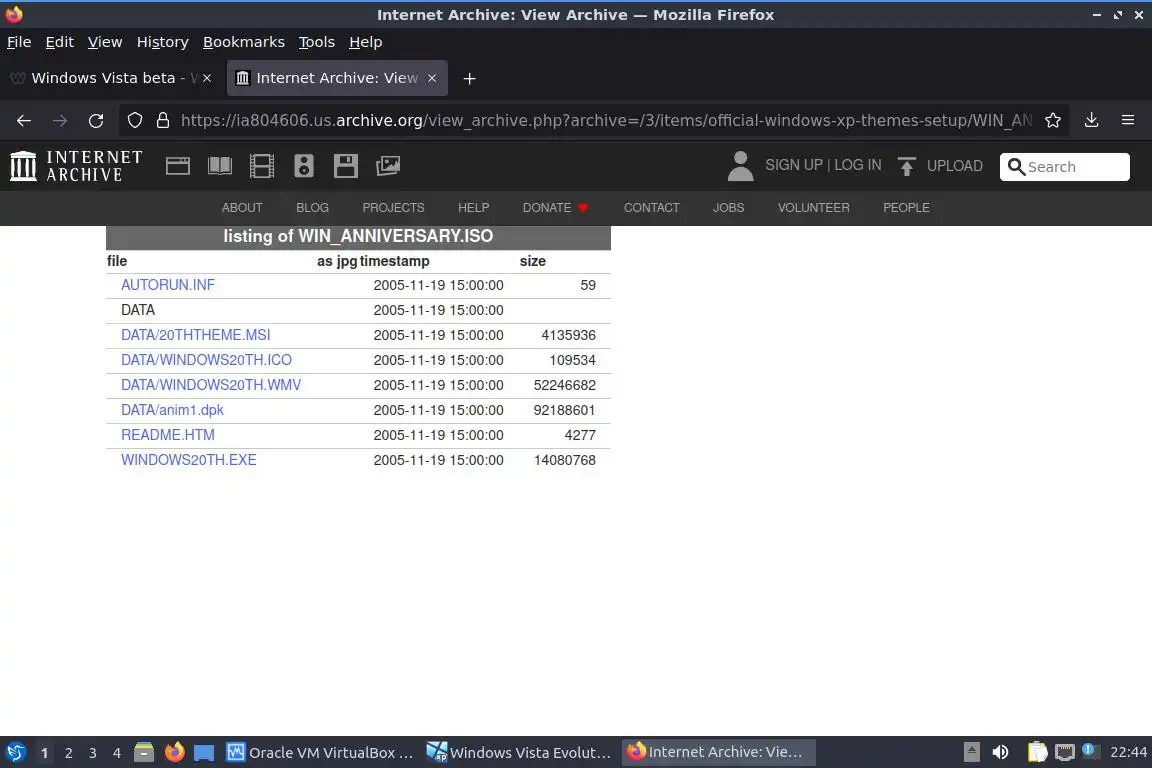Viewport: 1152px width, 768px height.
Task: Click UPLOAD link text
Action: coord(954,166)
